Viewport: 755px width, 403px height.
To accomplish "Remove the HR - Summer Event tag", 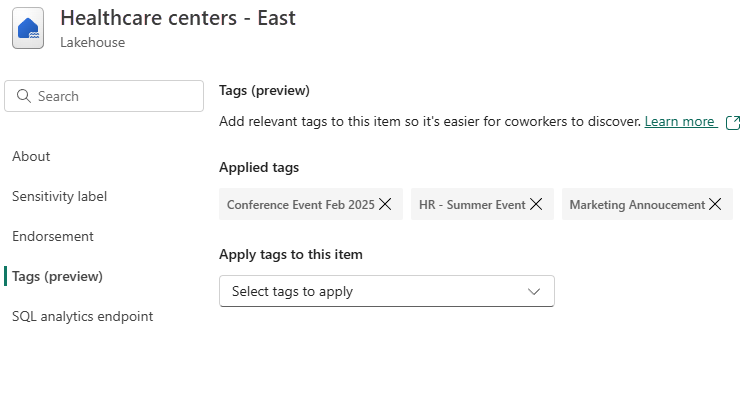I will click(x=536, y=204).
